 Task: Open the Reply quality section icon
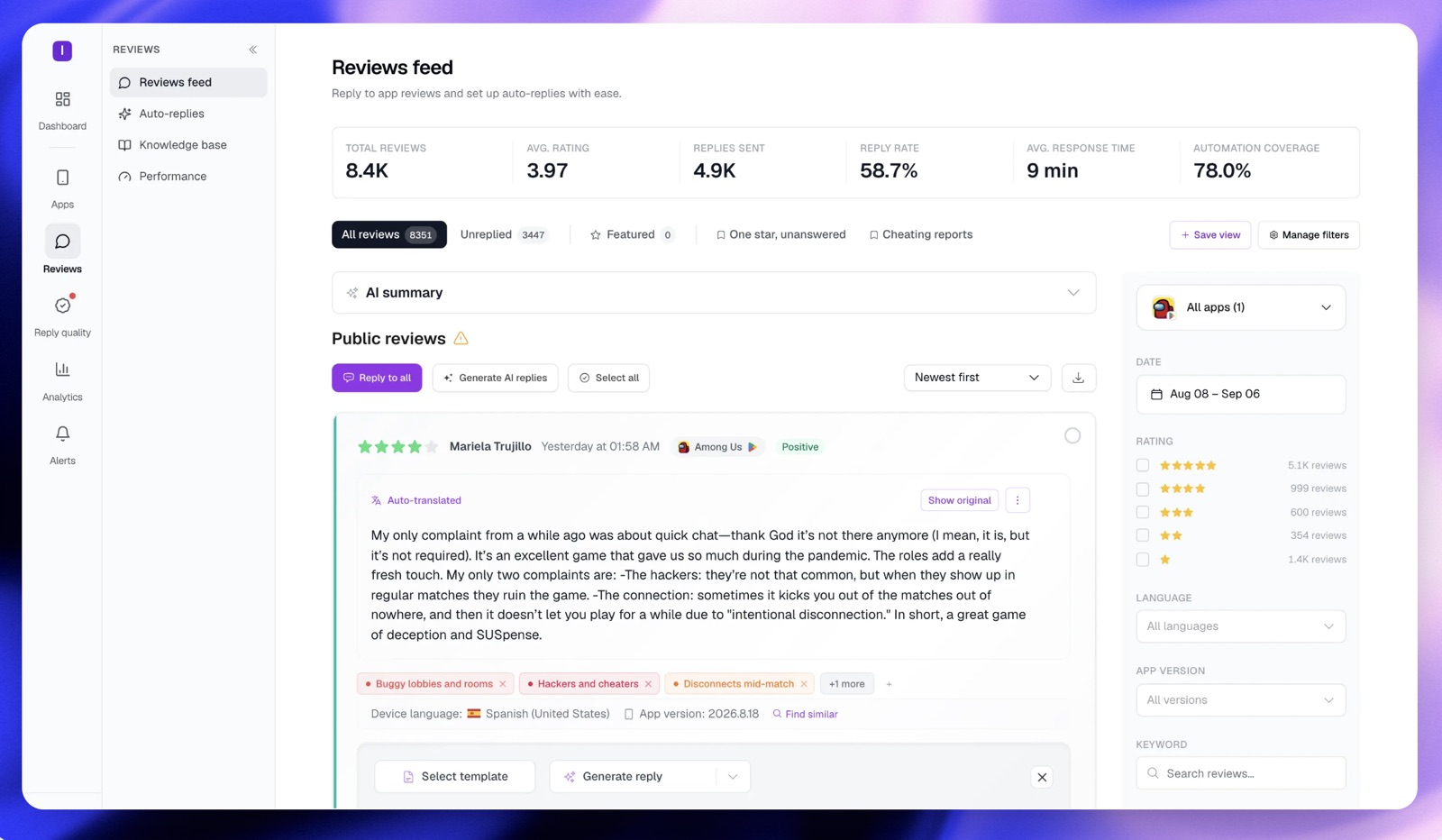coord(62,306)
